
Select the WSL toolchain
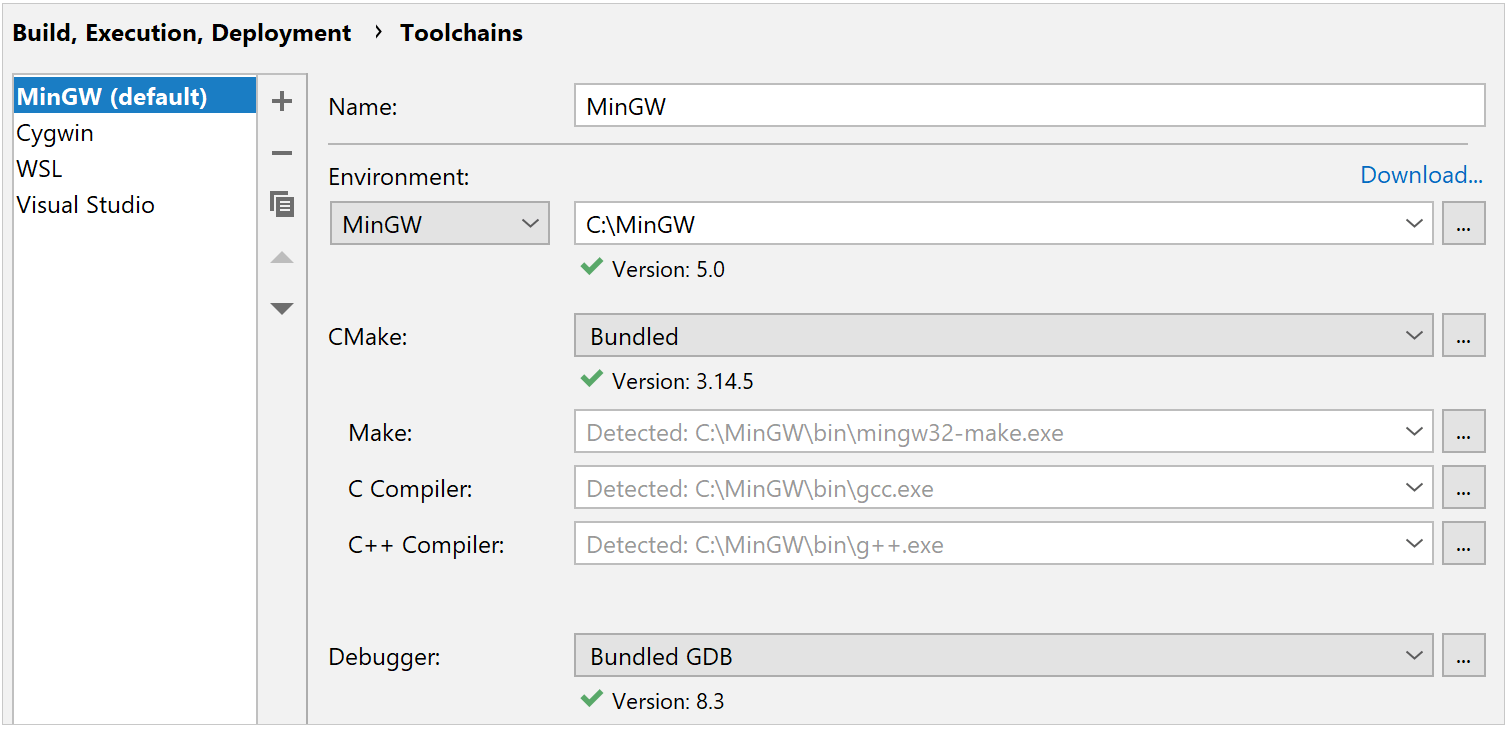coord(135,168)
